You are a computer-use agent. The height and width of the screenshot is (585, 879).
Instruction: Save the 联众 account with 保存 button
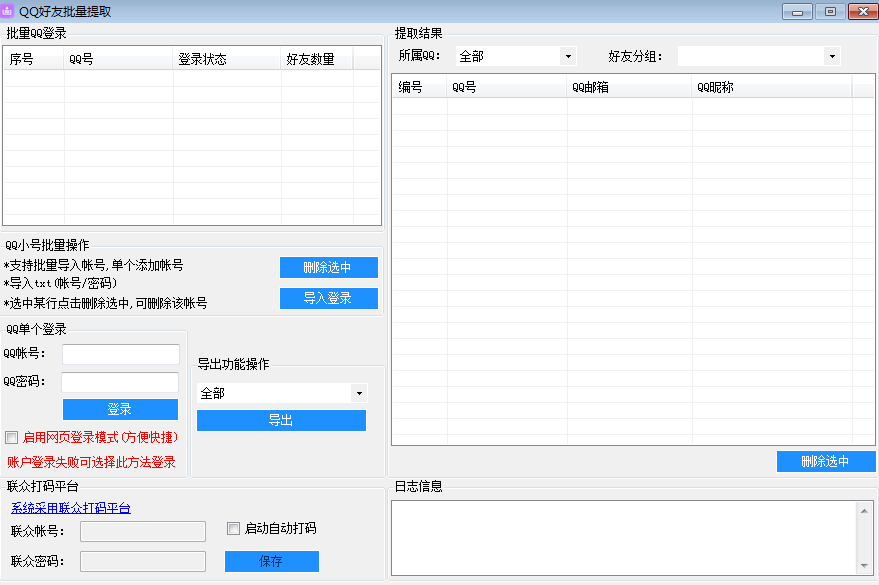272,561
